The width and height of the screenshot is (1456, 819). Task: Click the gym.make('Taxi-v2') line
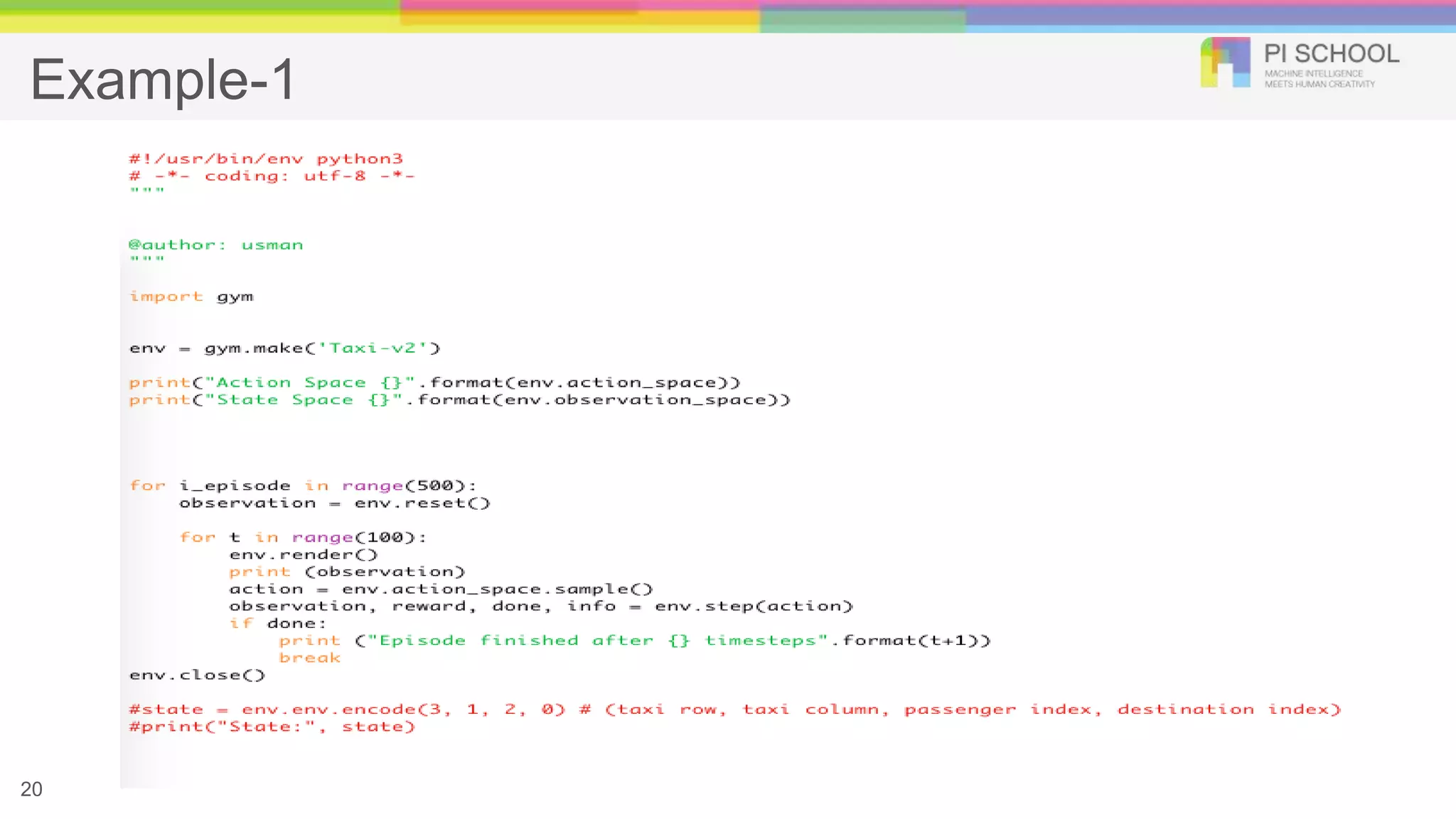tap(284, 348)
